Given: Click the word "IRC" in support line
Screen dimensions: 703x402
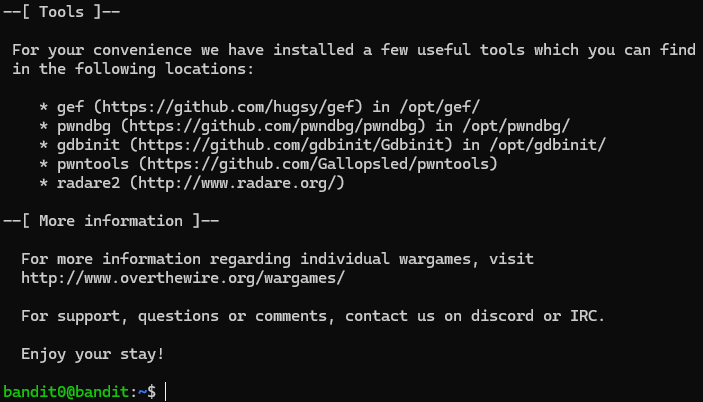Looking at the screenshot, I should tap(587, 316).
